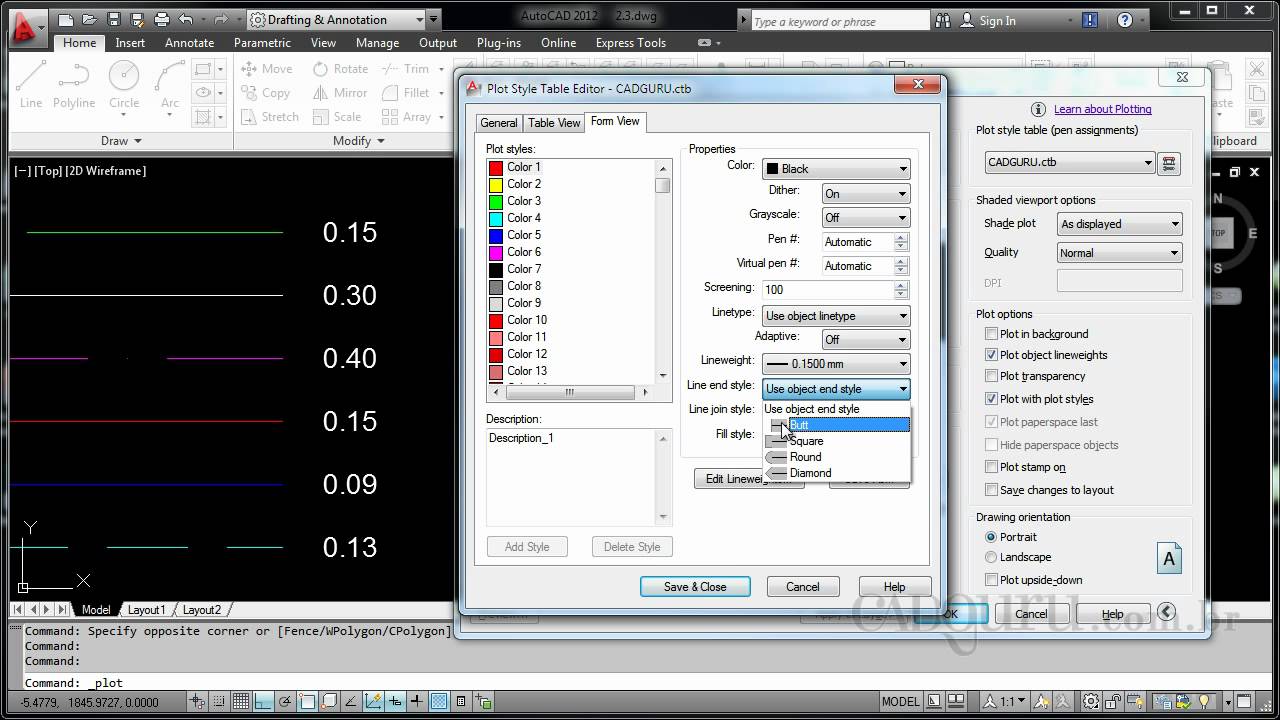The width and height of the screenshot is (1280, 720).
Task: Click the New file icon in quick access toolbar
Action: (x=65, y=20)
